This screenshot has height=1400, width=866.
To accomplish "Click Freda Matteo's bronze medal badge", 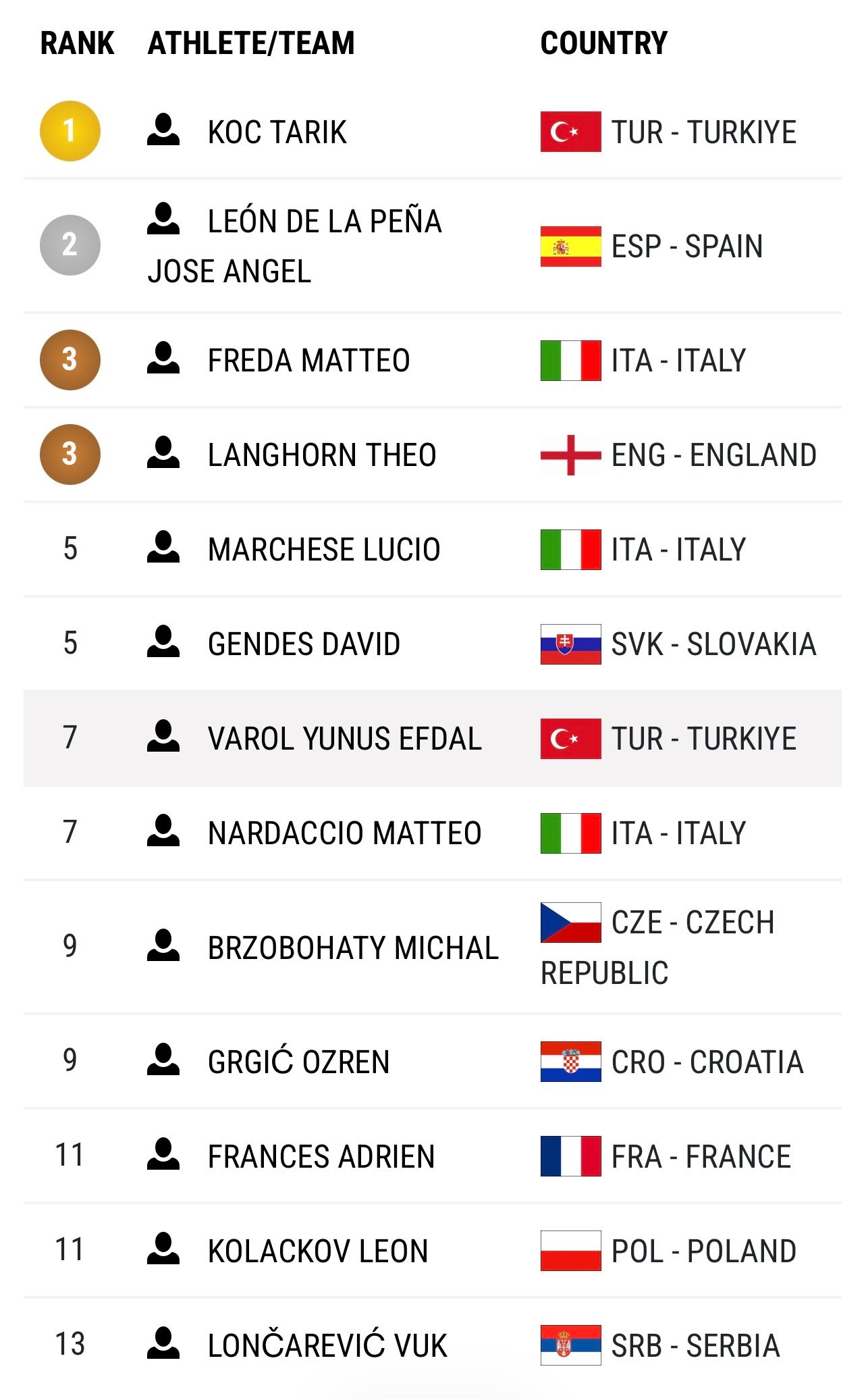I will tap(70, 360).
